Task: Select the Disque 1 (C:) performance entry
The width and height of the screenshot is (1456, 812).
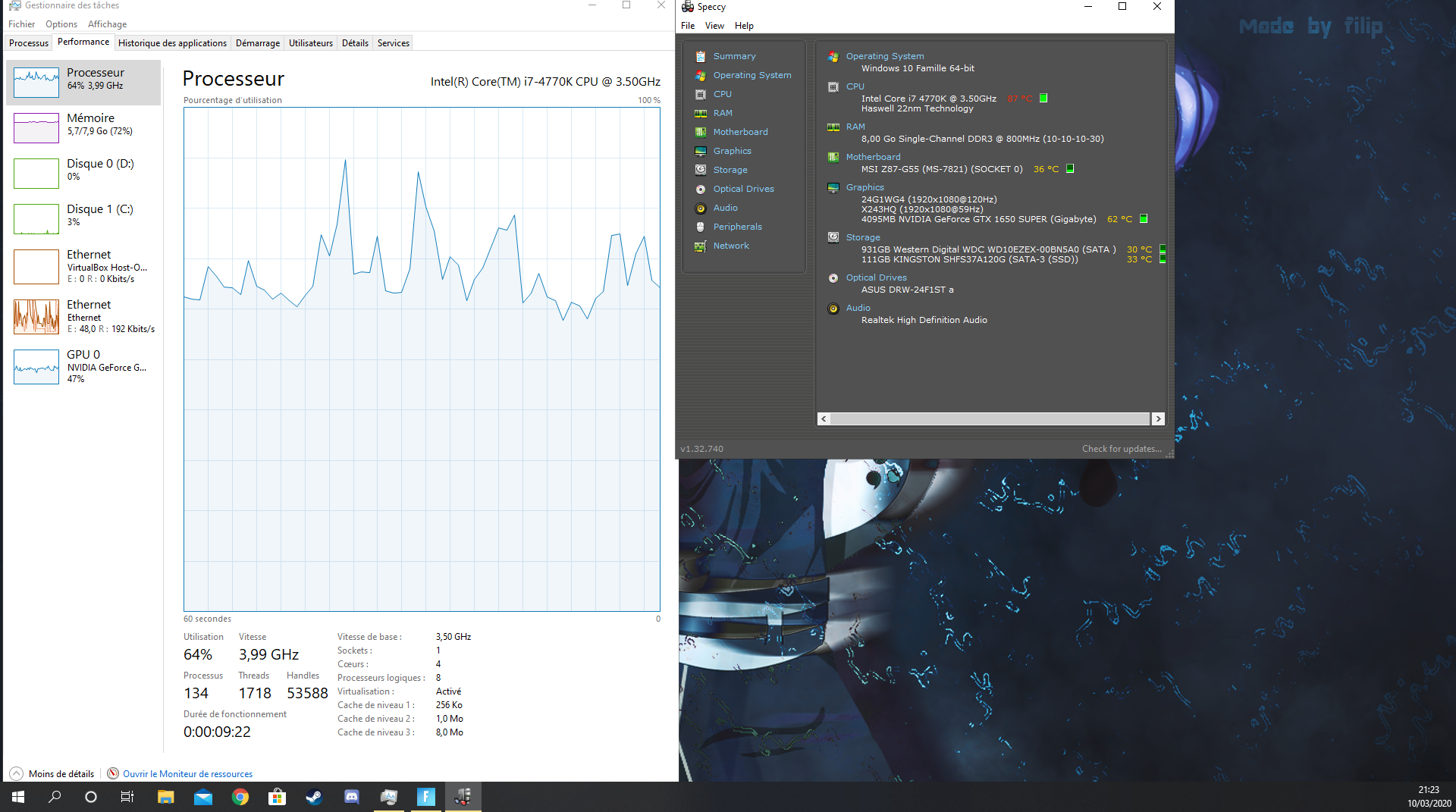Action: 83,219
